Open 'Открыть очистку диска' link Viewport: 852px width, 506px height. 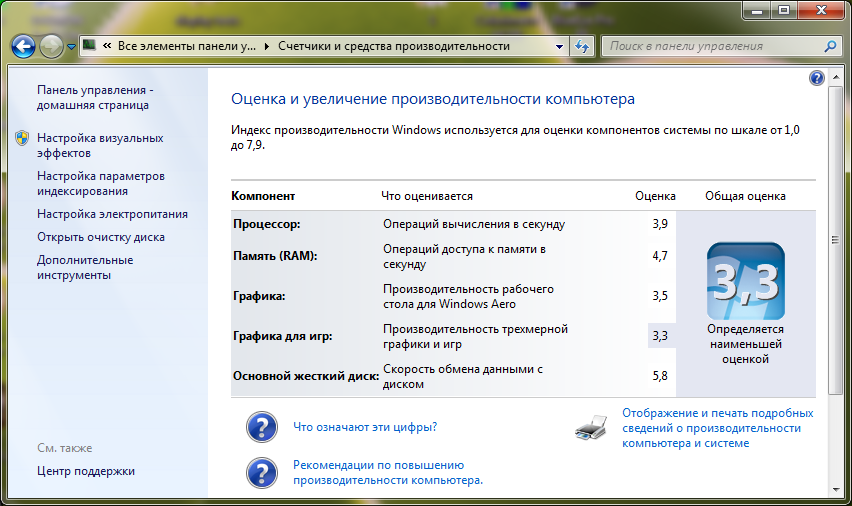click(101, 237)
